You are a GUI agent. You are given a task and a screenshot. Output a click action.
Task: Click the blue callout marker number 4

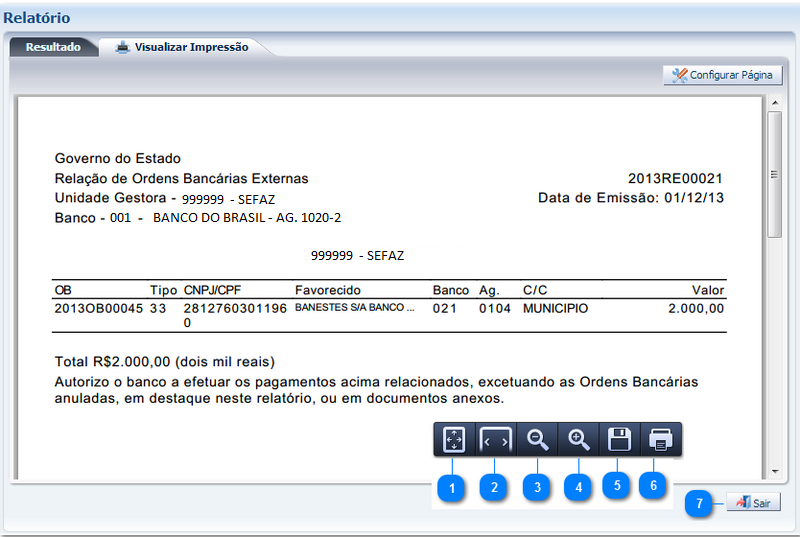tap(577, 487)
